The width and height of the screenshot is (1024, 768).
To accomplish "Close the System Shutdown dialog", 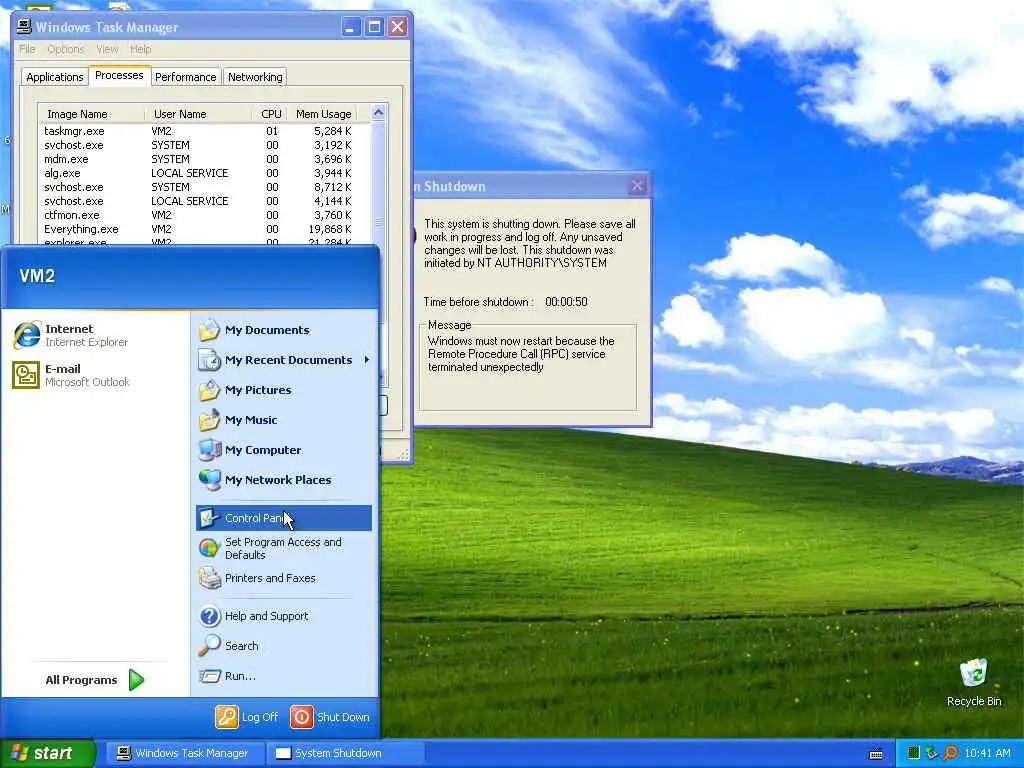I will (637, 186).
